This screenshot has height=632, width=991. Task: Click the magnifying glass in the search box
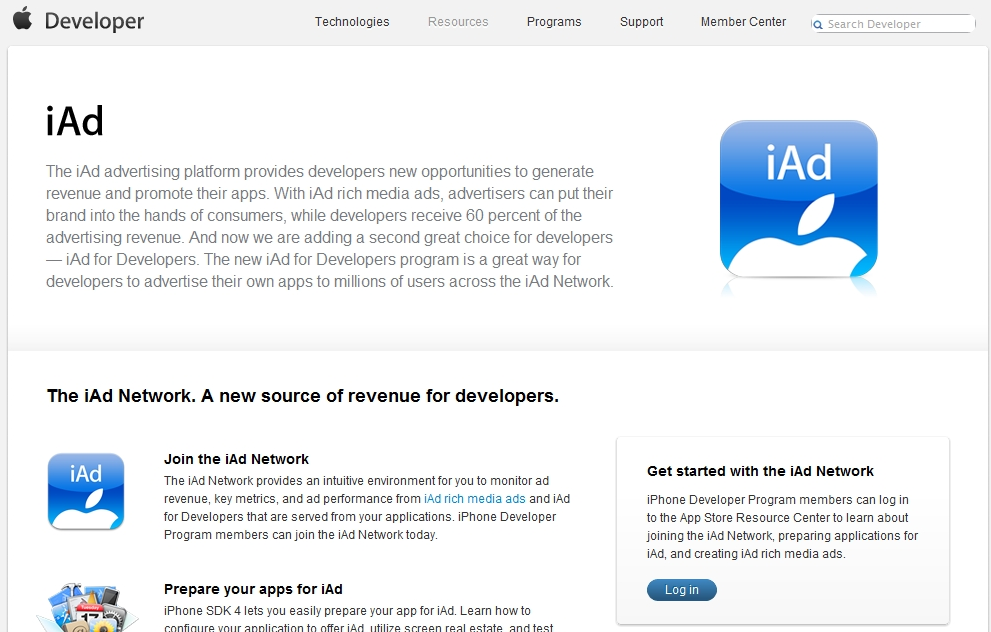coord(819,25)
